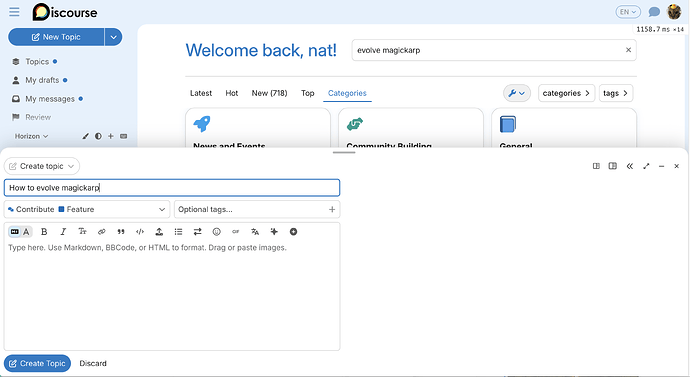Open Topics in the sidebar

37,62
